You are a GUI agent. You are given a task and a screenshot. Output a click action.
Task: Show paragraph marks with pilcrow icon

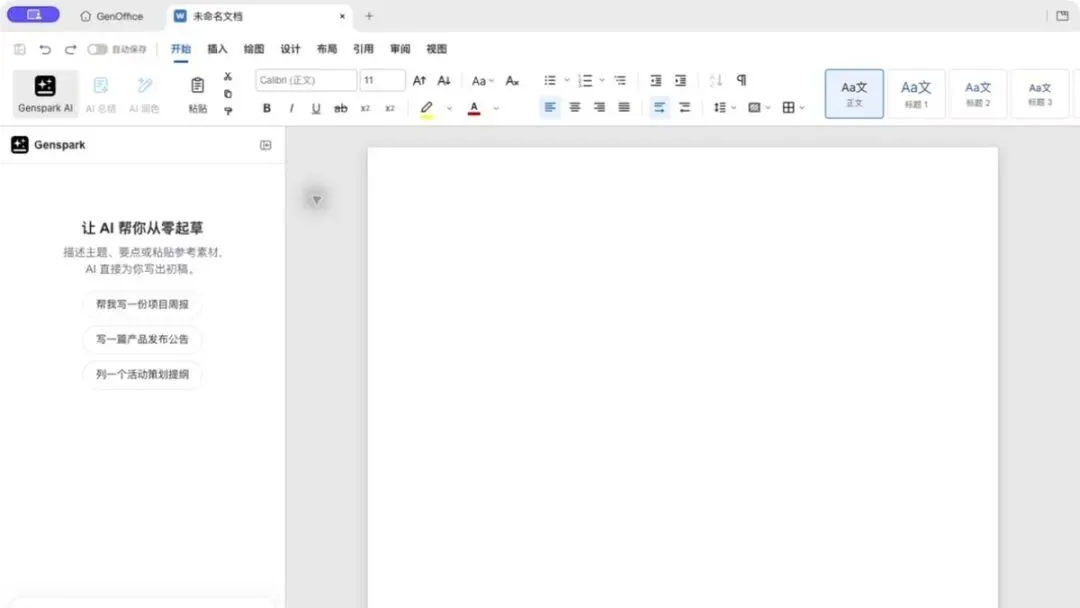coord(741,80)
